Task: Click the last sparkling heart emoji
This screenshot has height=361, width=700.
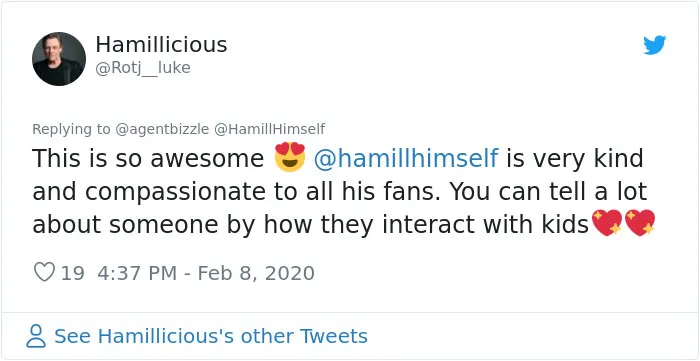Action: (640, 223)
